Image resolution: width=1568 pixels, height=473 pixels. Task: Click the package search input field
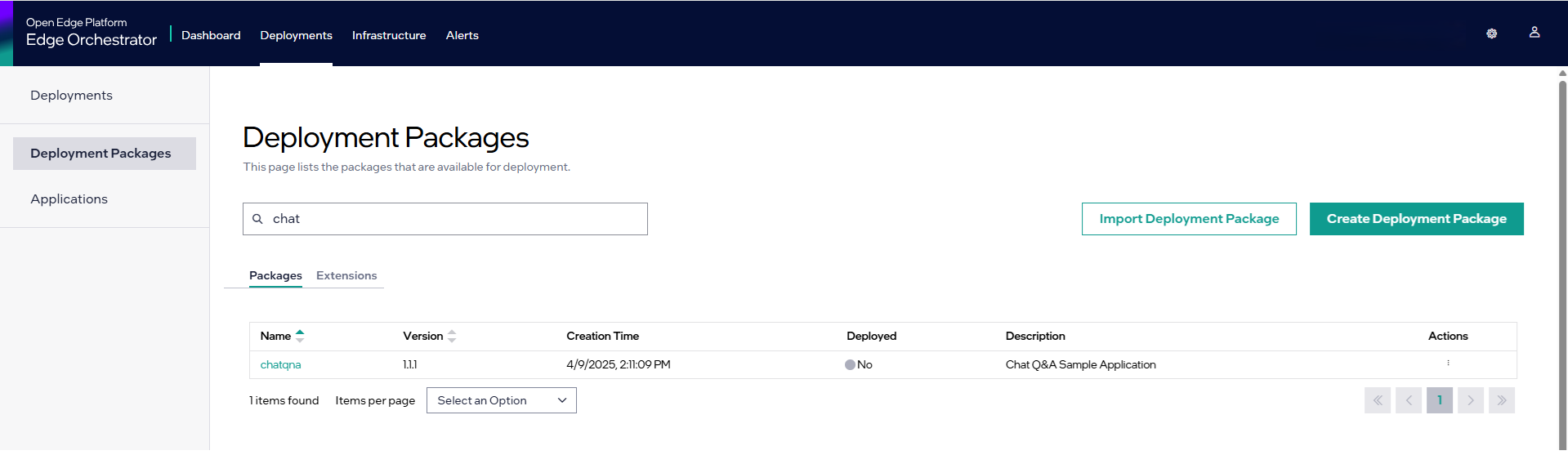tap(458, 219)
